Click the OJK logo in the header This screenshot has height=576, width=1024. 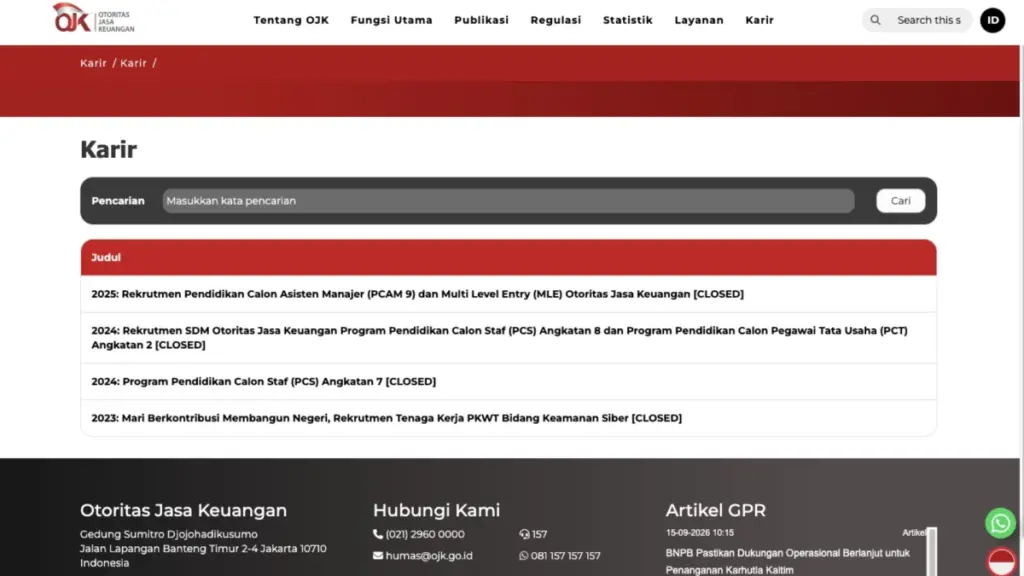[93, 18]
